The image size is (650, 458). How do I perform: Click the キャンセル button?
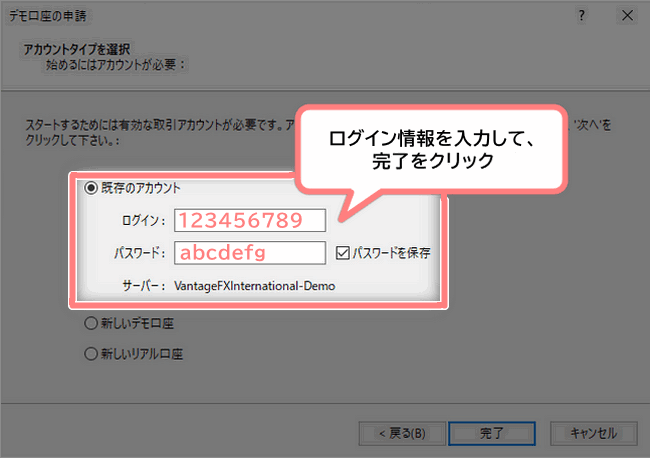(x=594, y=434)
